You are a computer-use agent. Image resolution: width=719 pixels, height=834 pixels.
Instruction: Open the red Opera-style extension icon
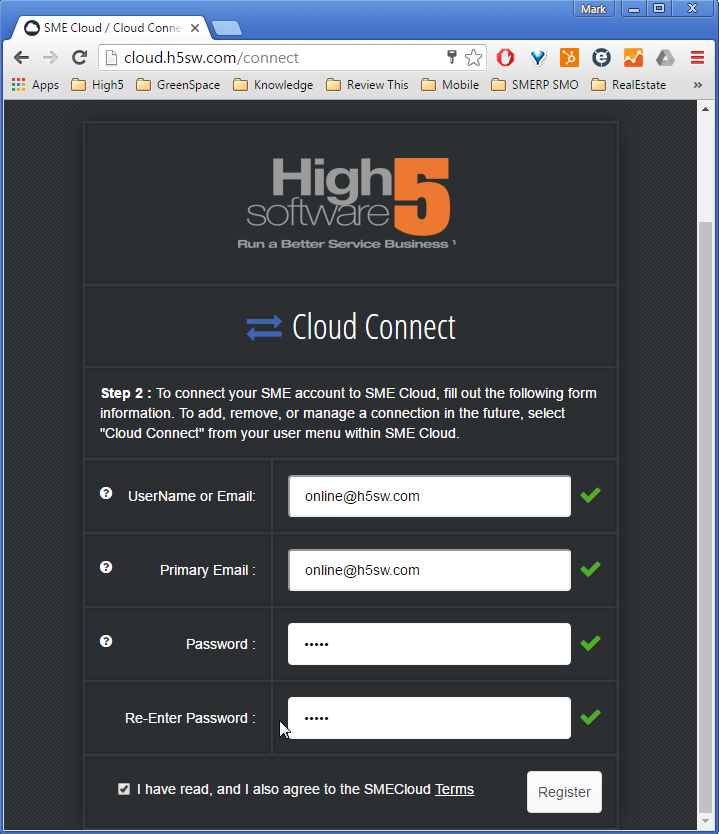[x=505, y=57]
